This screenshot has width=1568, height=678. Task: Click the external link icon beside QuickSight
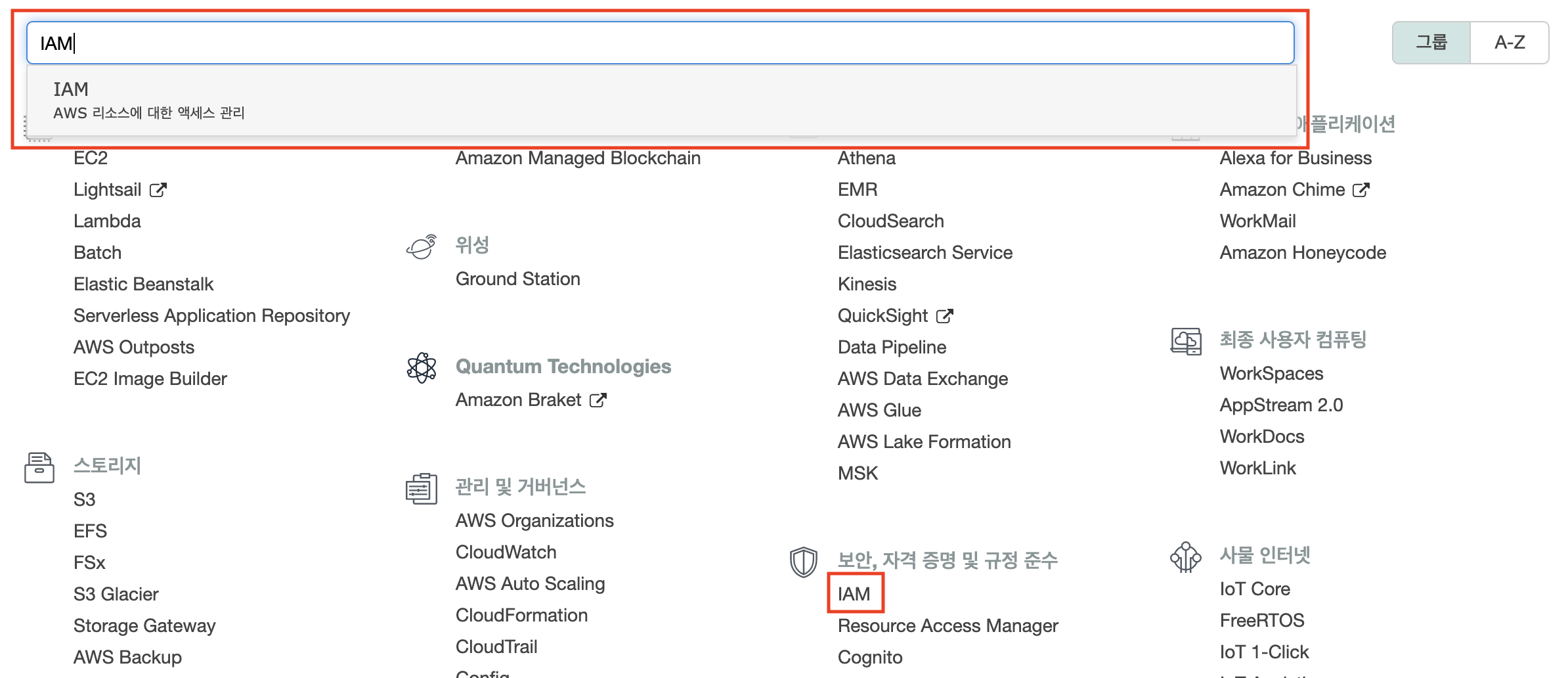point(945,315)
